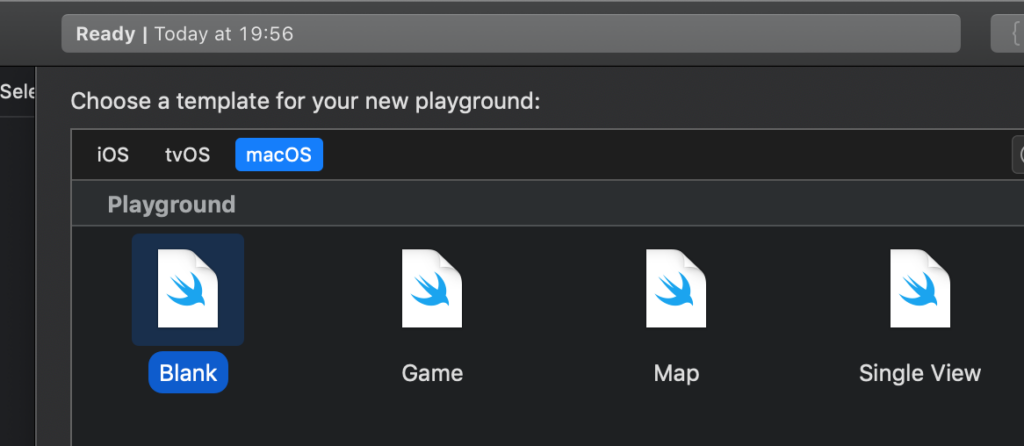The image size is (1024, 446).
Task: Select the Game playground template icon
Action: pos(432,289)
